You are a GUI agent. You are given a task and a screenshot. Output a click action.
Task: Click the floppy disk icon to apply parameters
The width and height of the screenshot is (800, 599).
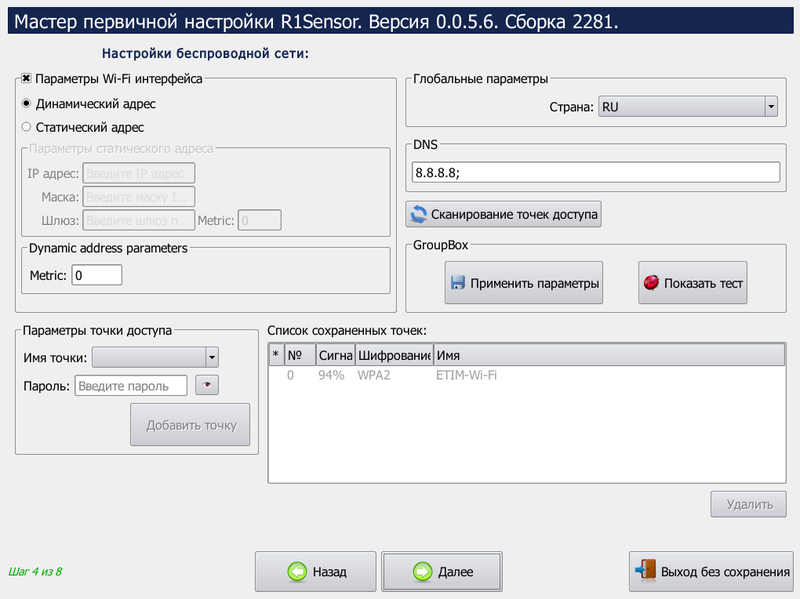[458, 283]
